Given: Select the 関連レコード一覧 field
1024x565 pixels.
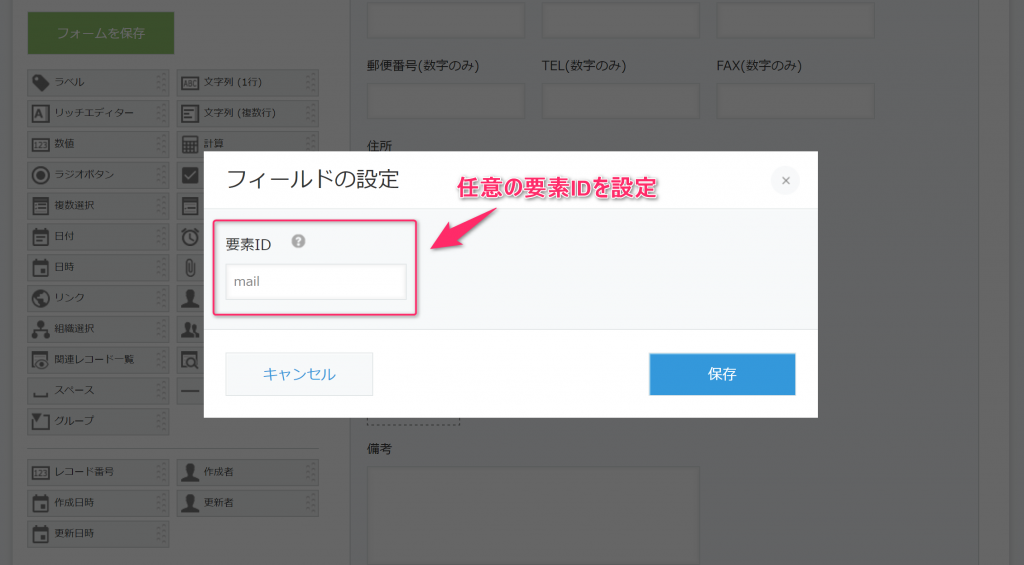Looking at the screenshot, I should pos(98,359).
